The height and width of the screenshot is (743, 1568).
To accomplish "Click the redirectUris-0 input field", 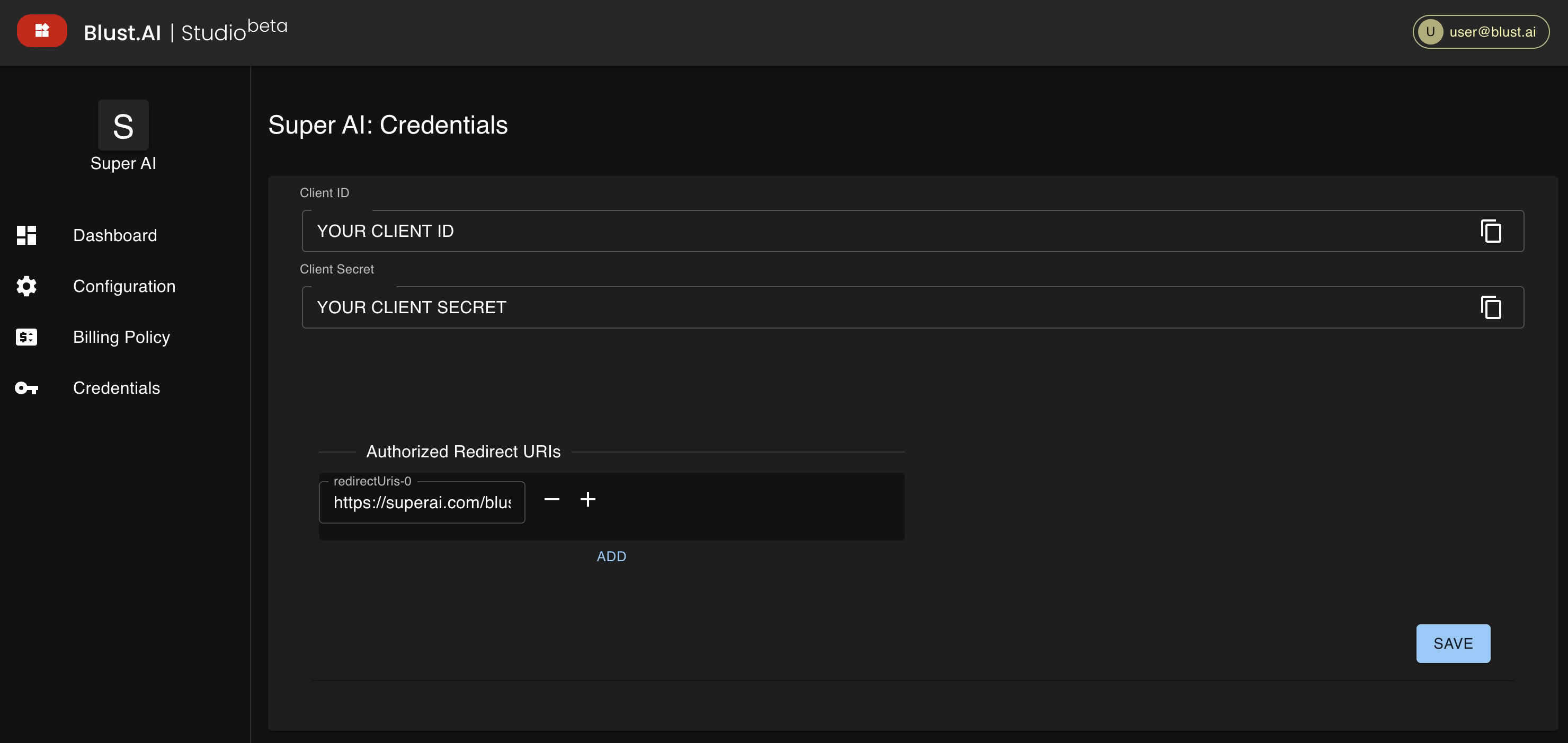I will tap(423, 502).
